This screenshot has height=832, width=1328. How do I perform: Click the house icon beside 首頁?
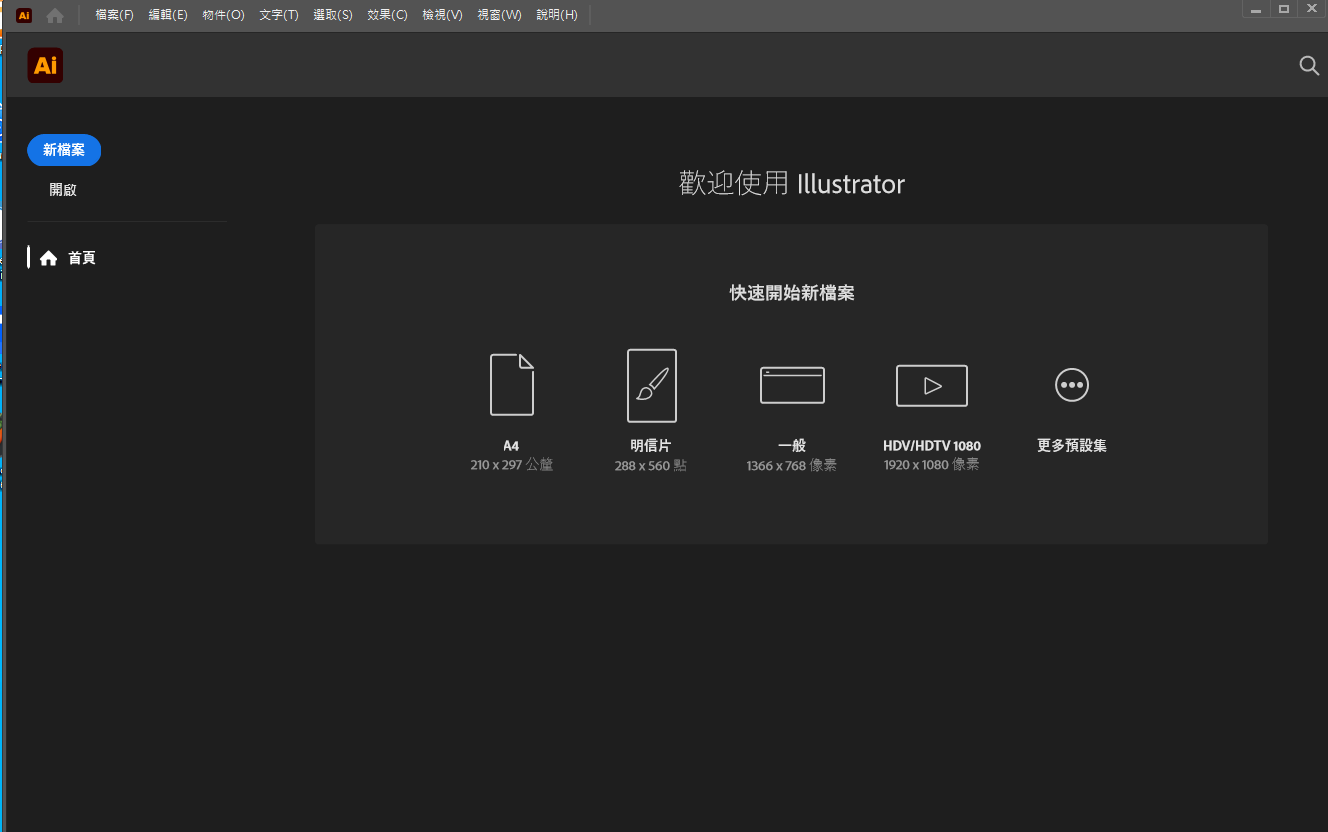point(48,258)
